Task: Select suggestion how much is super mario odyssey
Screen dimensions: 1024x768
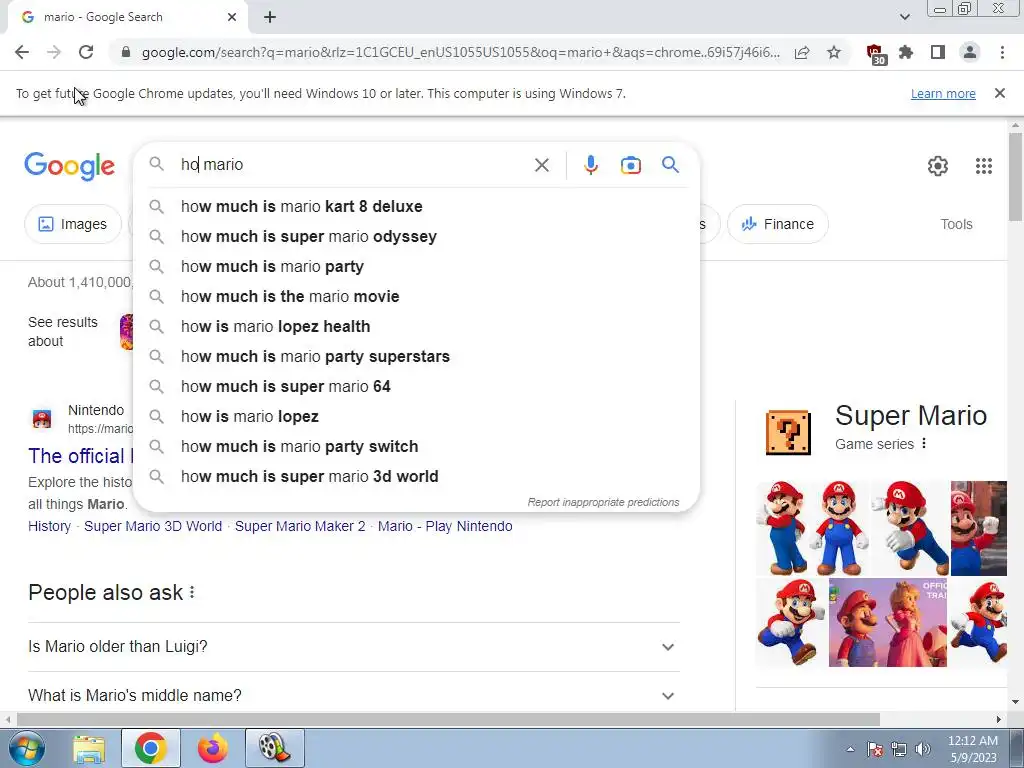Action: coord(416,236)
